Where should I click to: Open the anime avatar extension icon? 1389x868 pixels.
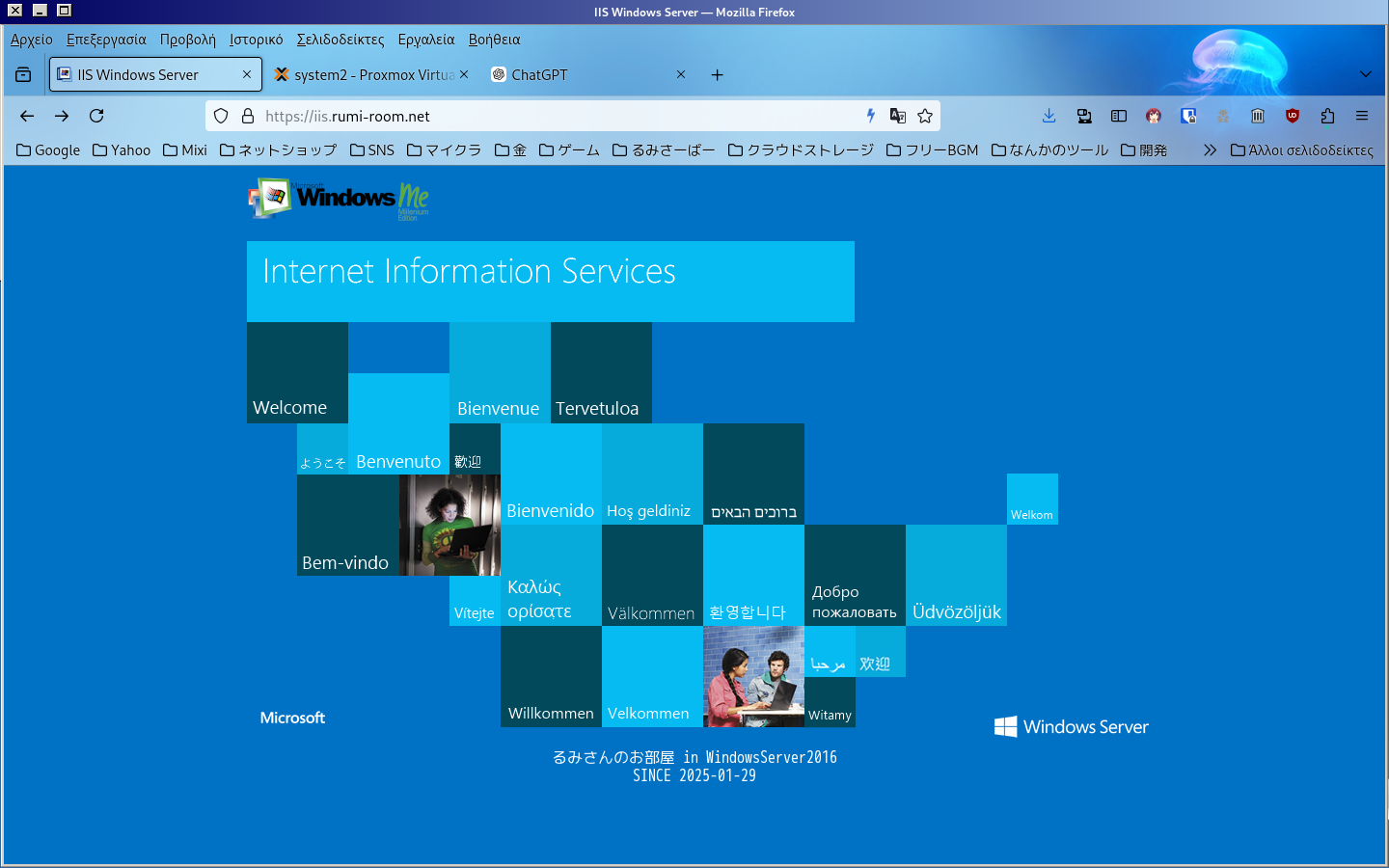pos(1154,116)
